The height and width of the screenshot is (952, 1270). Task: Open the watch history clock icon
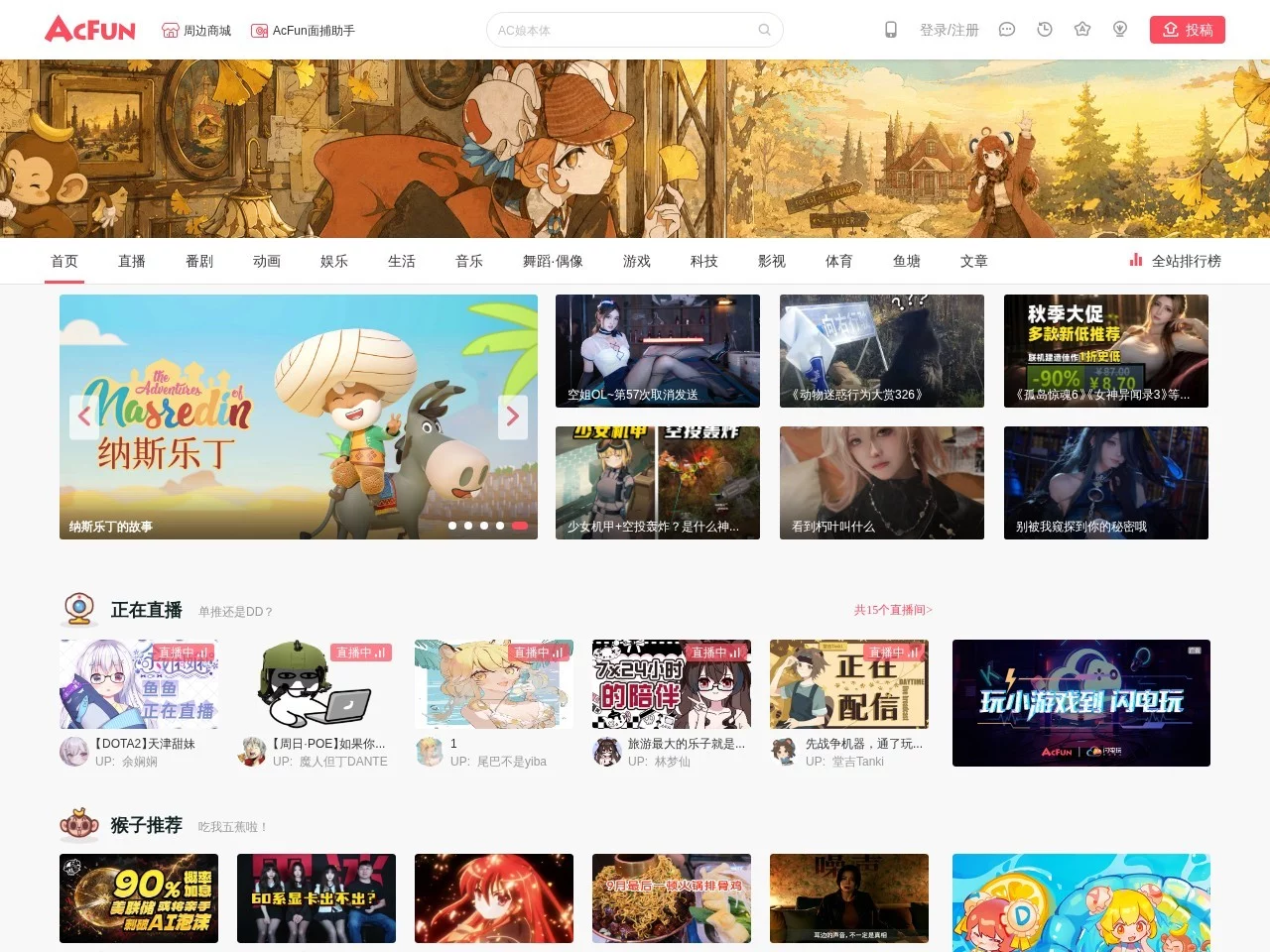click(x=1045, y=30)
